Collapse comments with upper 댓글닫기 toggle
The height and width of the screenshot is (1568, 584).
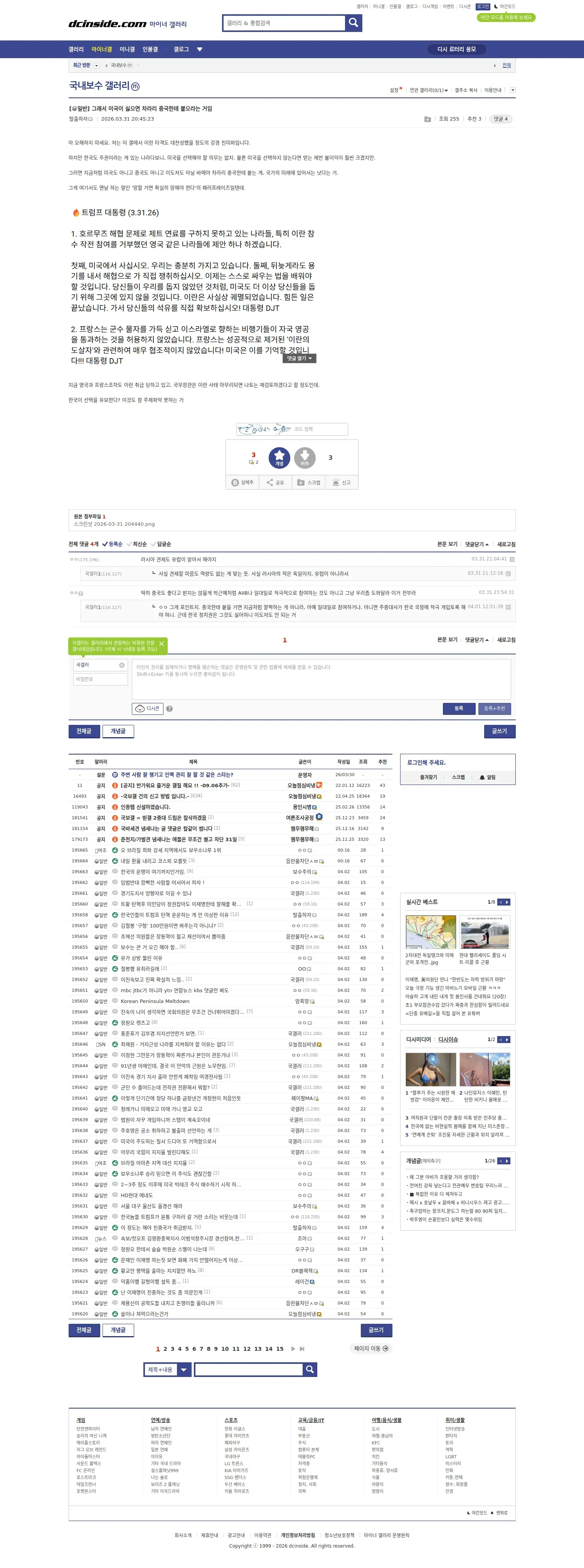477,544
